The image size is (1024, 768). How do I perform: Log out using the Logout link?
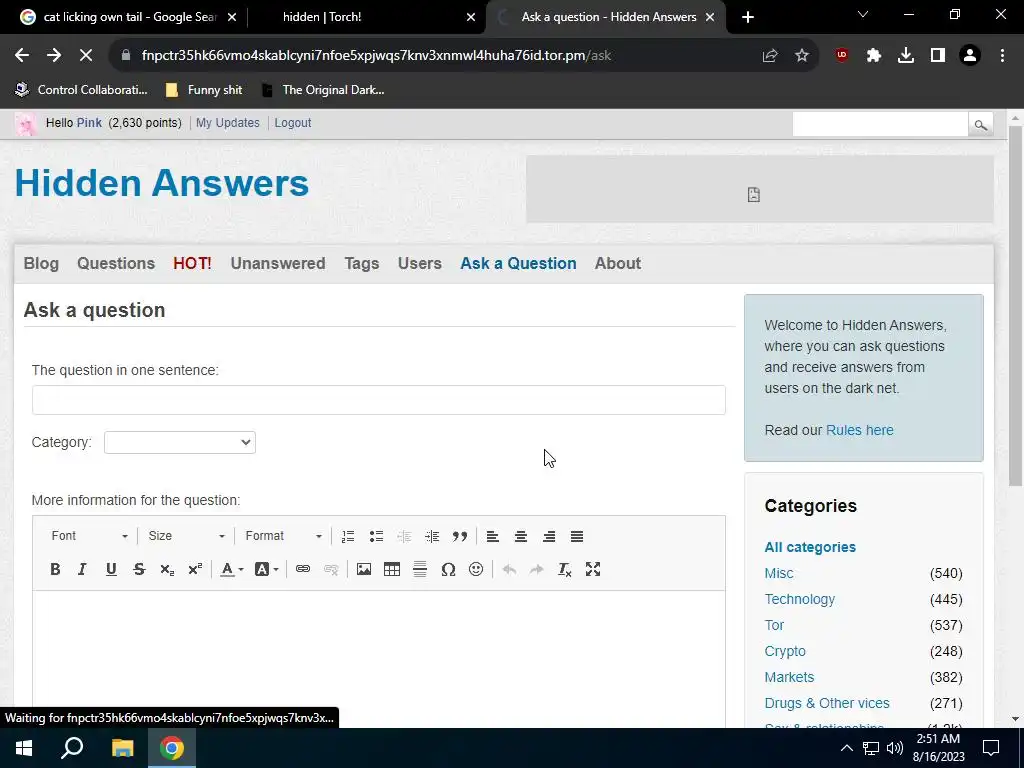[x=293, y=123]
